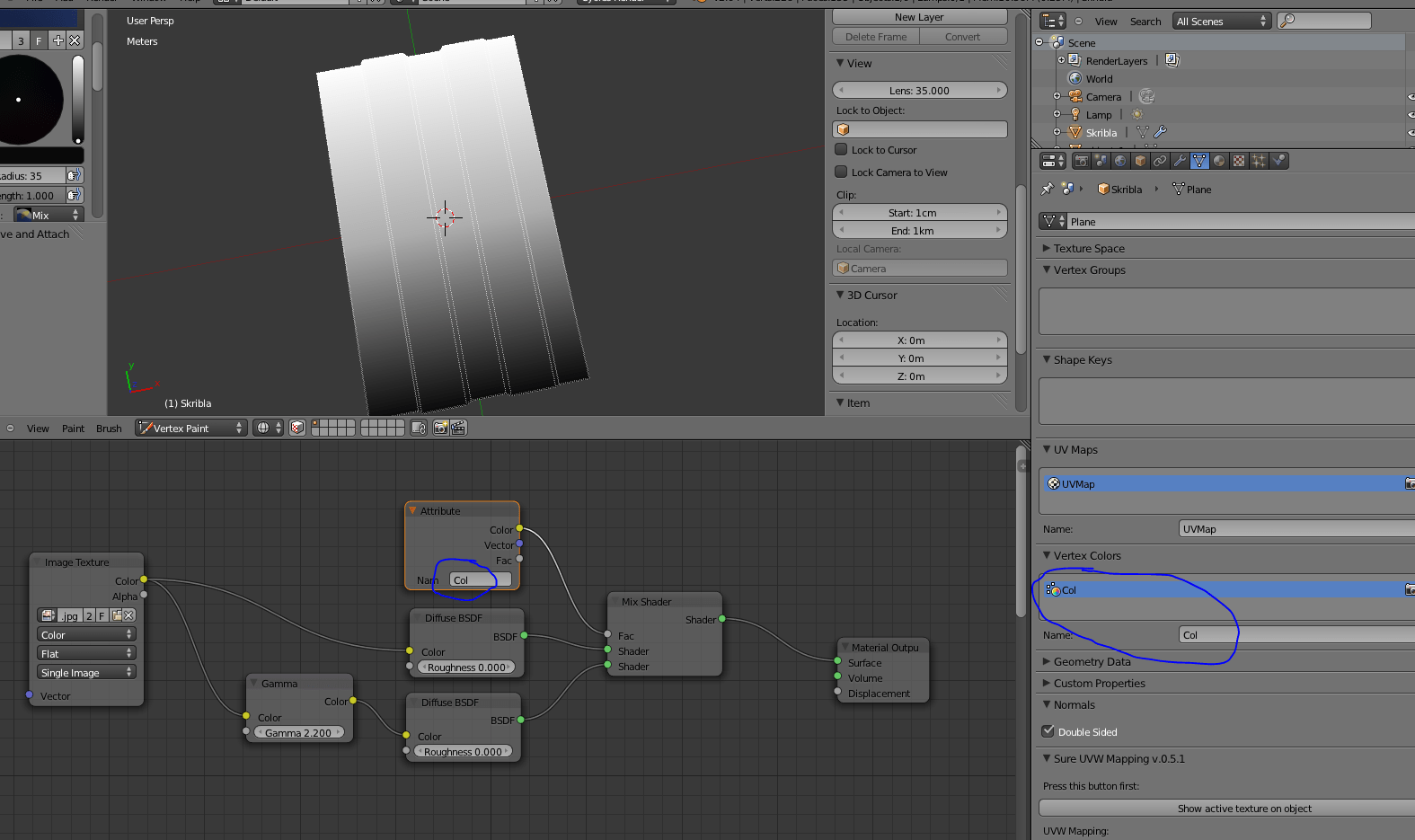This screenshot has width=1415, height=840.
Task: Add new brush with plus icon
Action: click(x=58, y=40)
